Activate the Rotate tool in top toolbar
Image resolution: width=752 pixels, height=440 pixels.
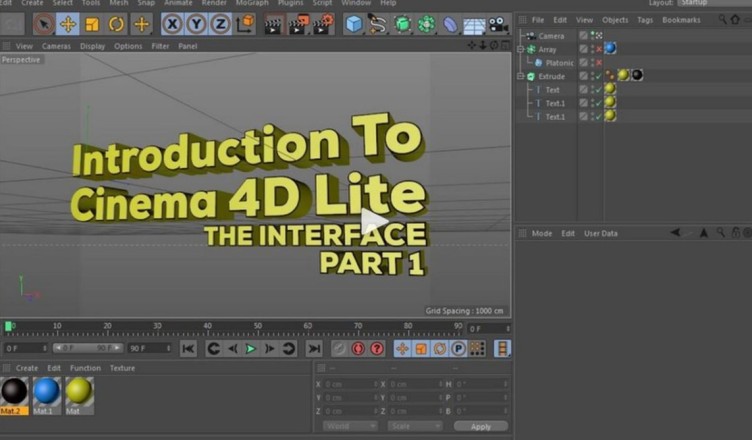point(116,24)
